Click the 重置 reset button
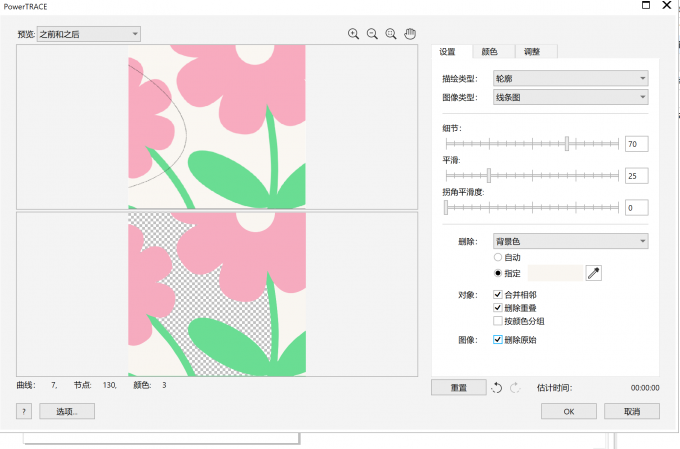680x449 pixels. (x=458, y=388)
